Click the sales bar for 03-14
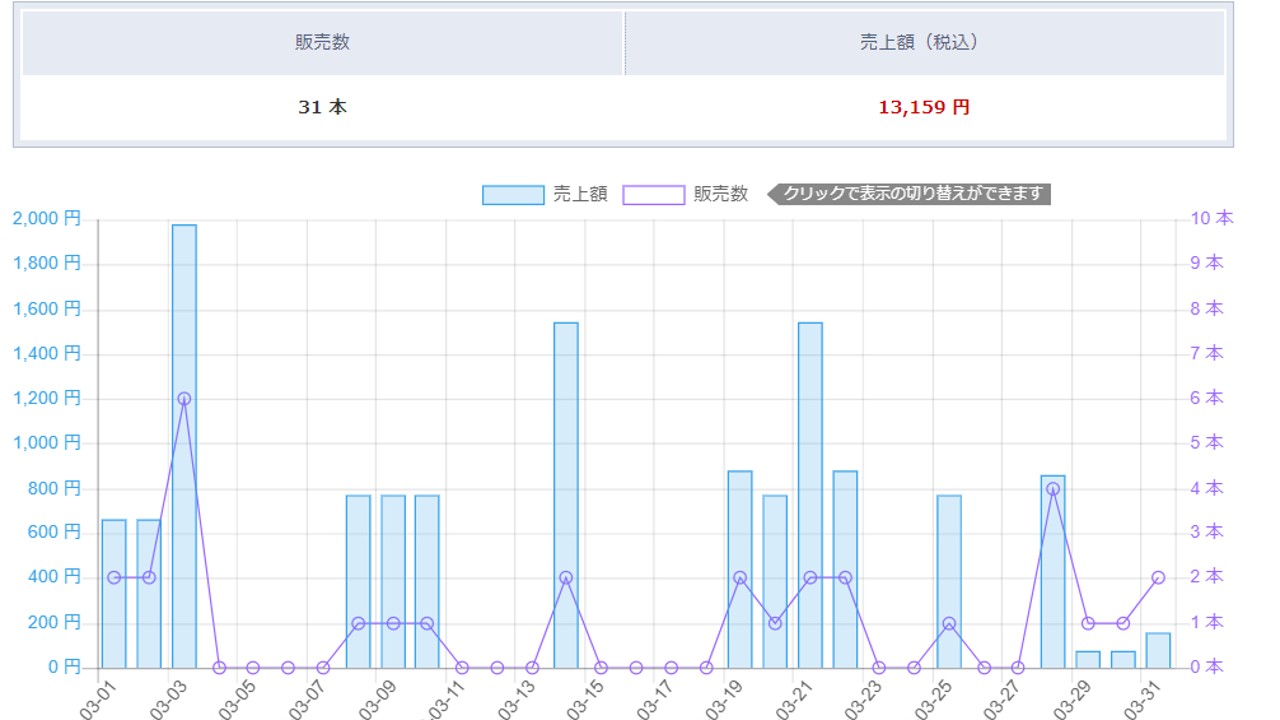Image resolution: width=1280 pixels, height=720 pixels. pos(566,495)
